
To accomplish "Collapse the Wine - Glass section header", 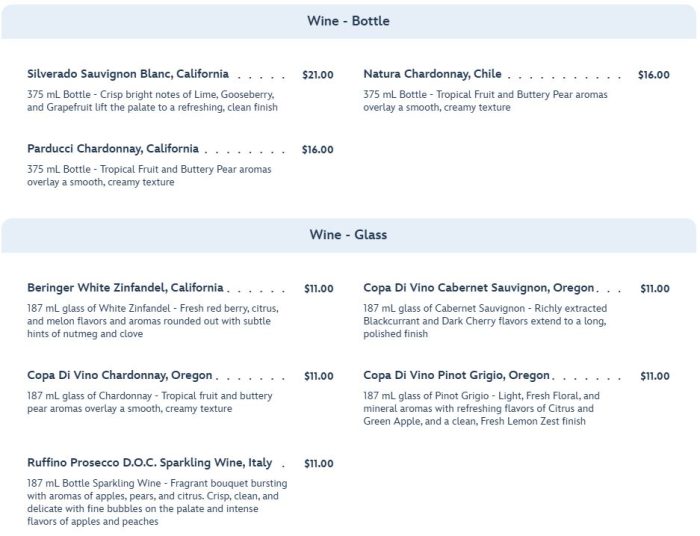I will (348, 236).
